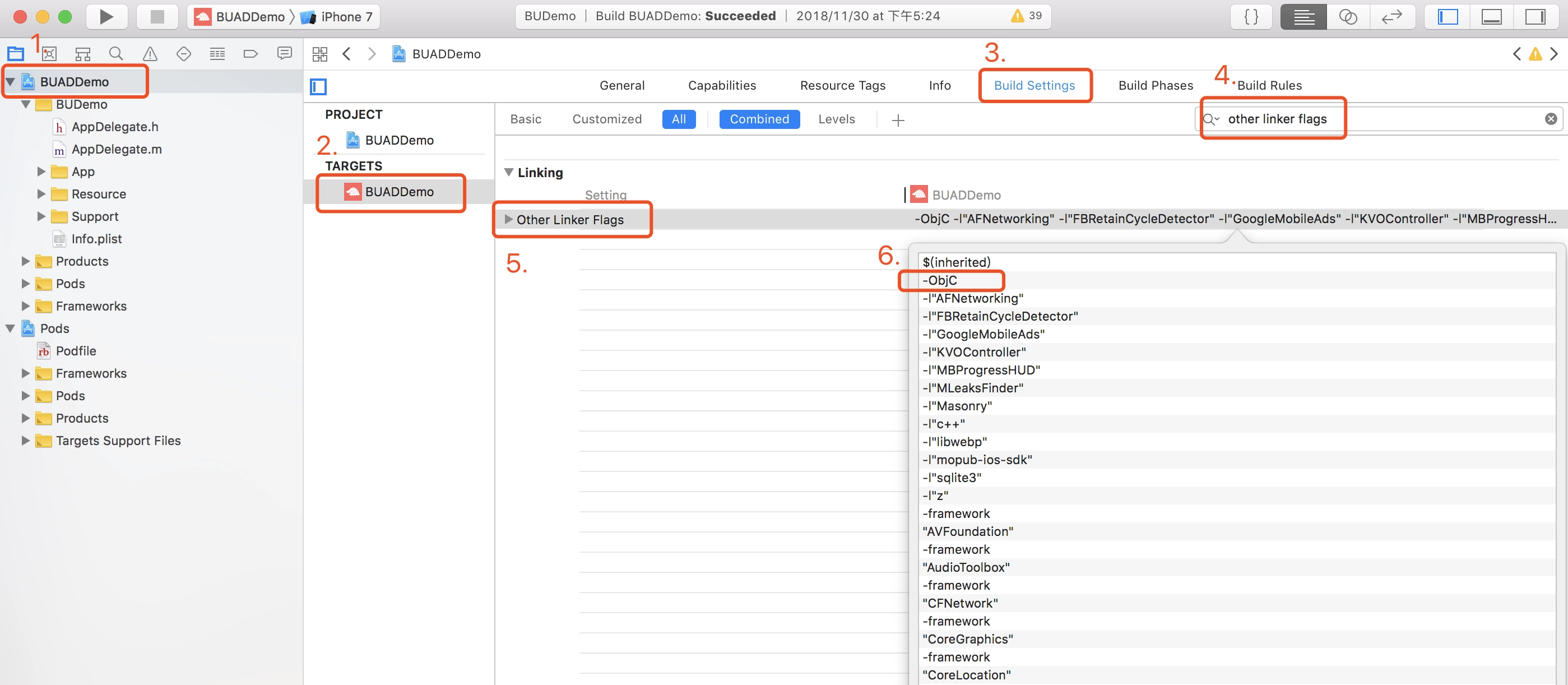The height and width of the screenshot is (685, 1568).
Task: Open the Info tab
Action: point(939,85)
